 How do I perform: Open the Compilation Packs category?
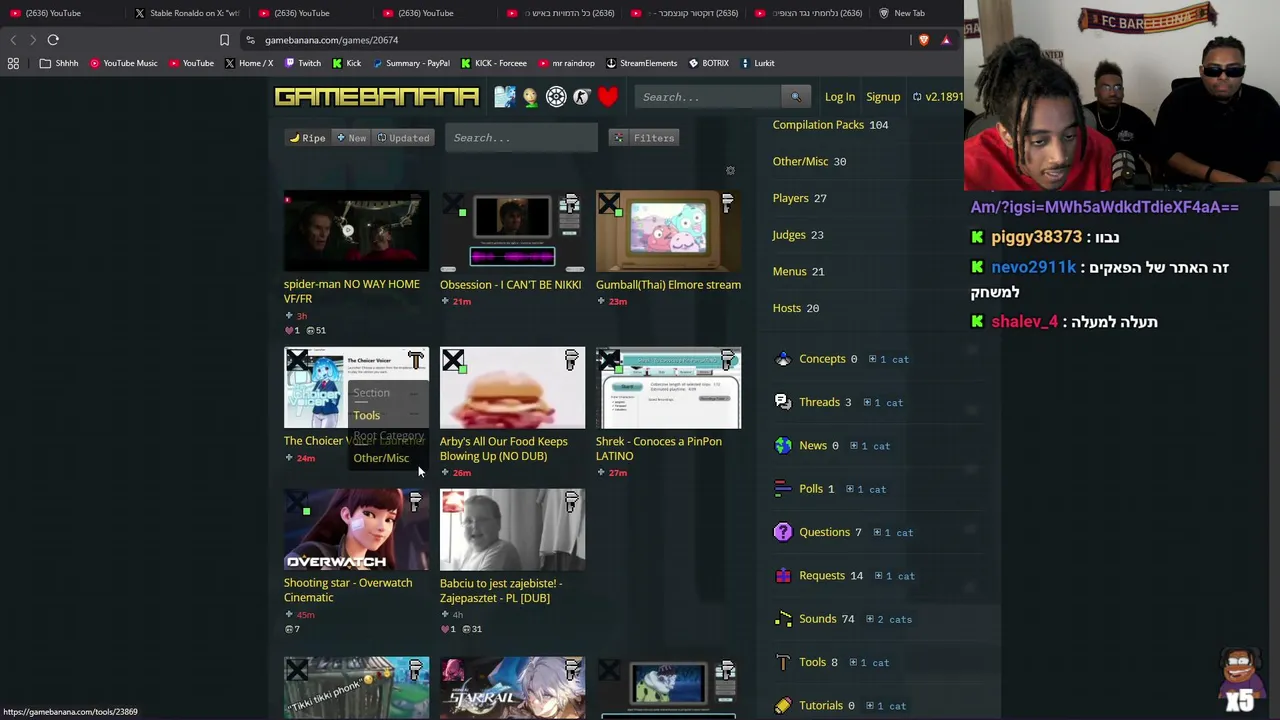coord(818,125)
